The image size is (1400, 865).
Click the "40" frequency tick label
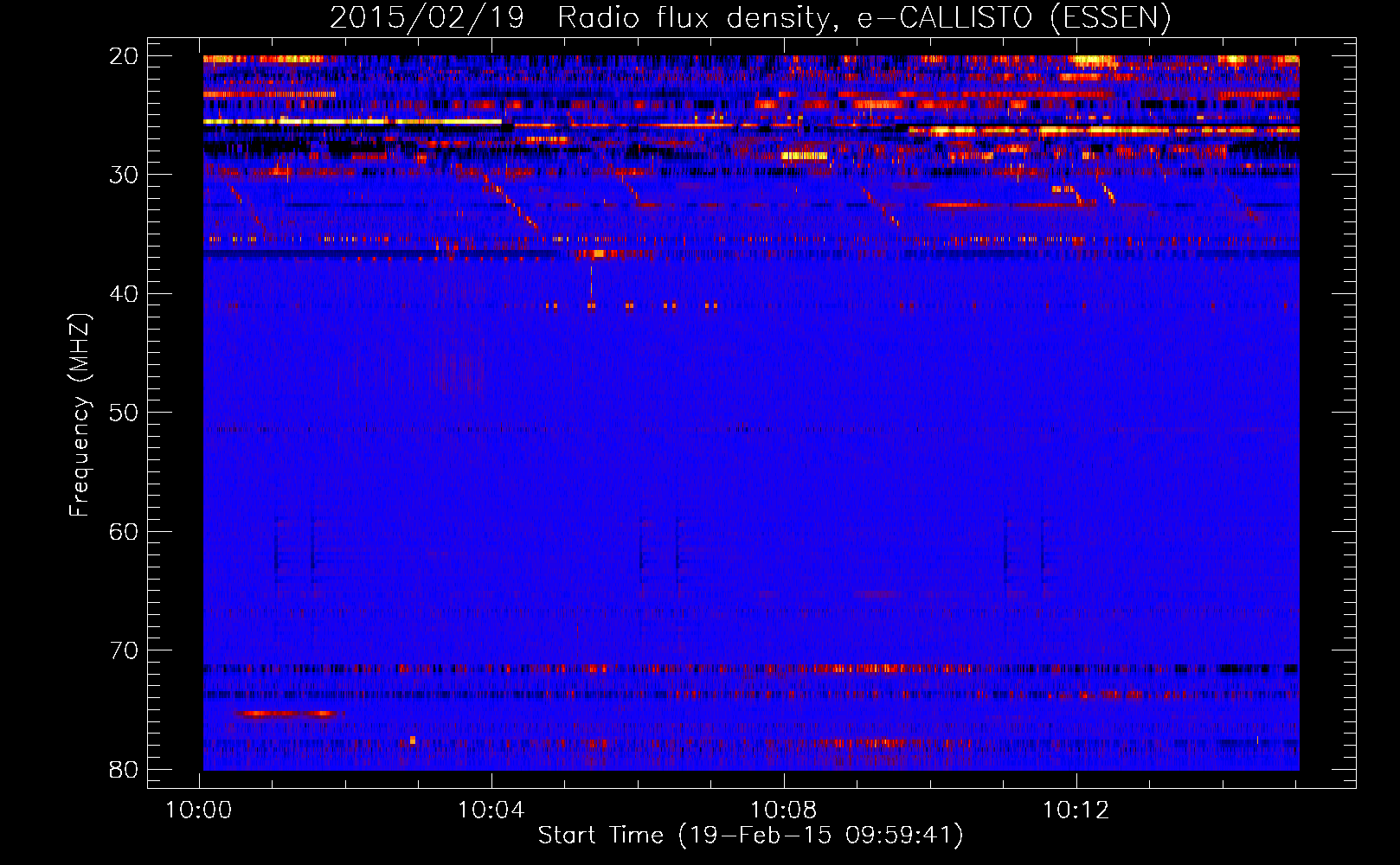click(125, 294)
